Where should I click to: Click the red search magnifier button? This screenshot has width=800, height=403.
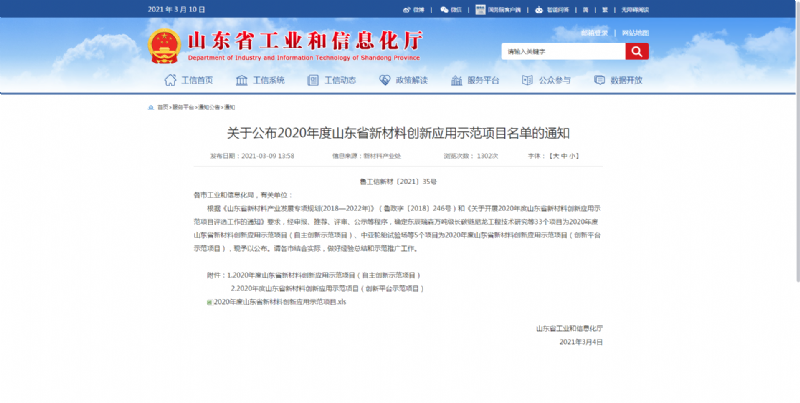[x=637, y=51]
